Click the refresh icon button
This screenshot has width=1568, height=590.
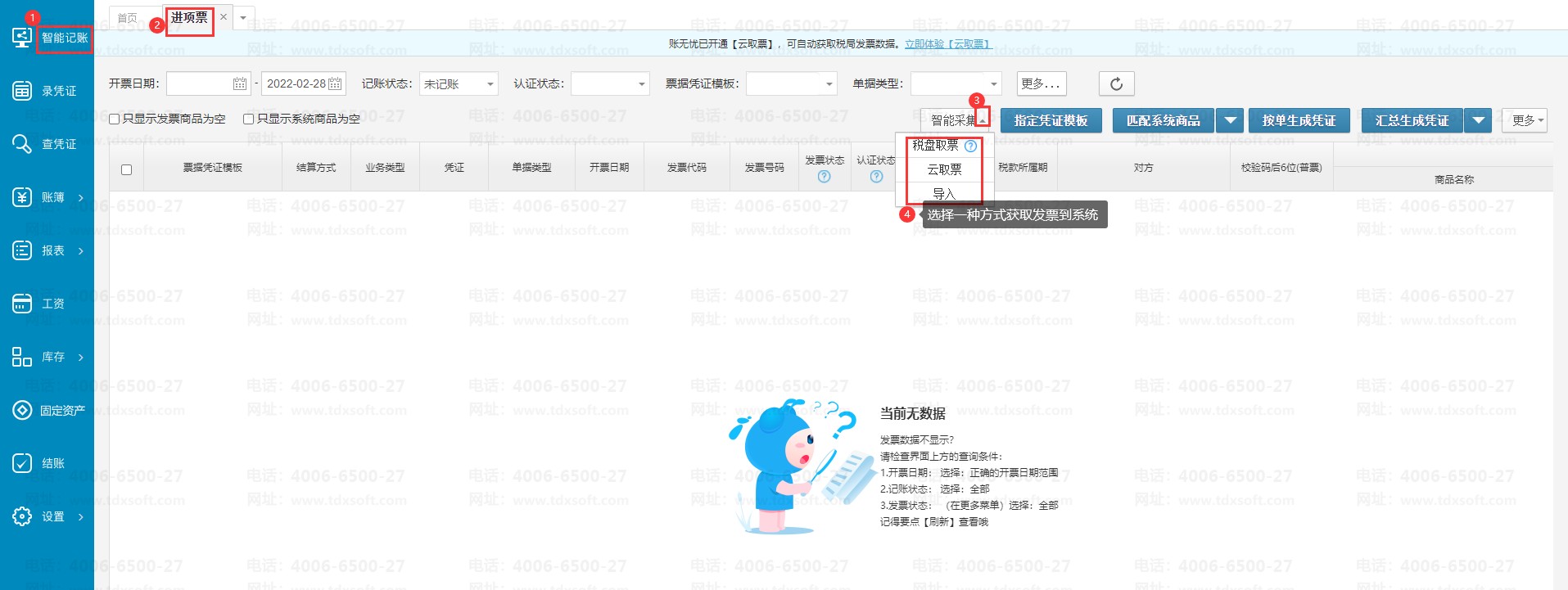coord(1116,83)
